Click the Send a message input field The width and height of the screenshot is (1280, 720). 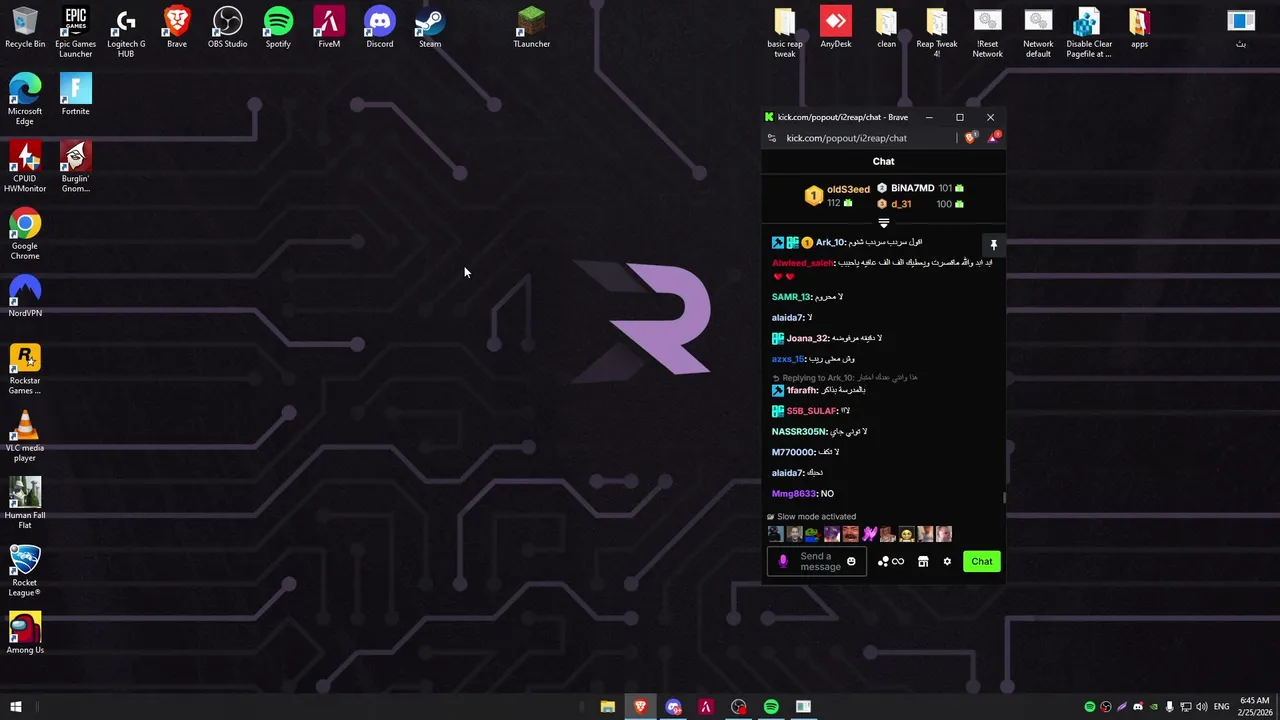816,562
